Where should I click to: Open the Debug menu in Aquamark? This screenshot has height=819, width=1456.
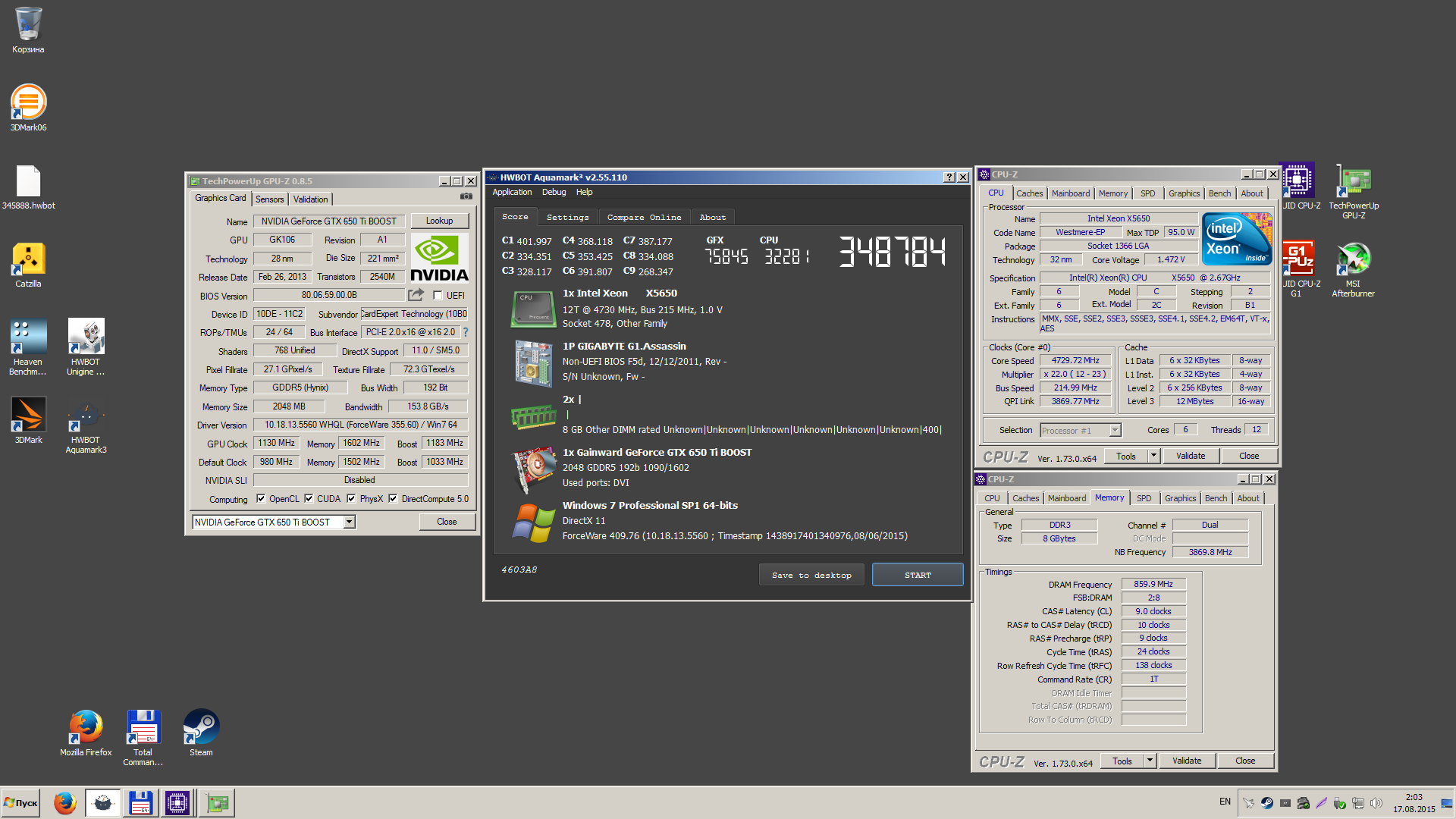(x=554, y=192)
